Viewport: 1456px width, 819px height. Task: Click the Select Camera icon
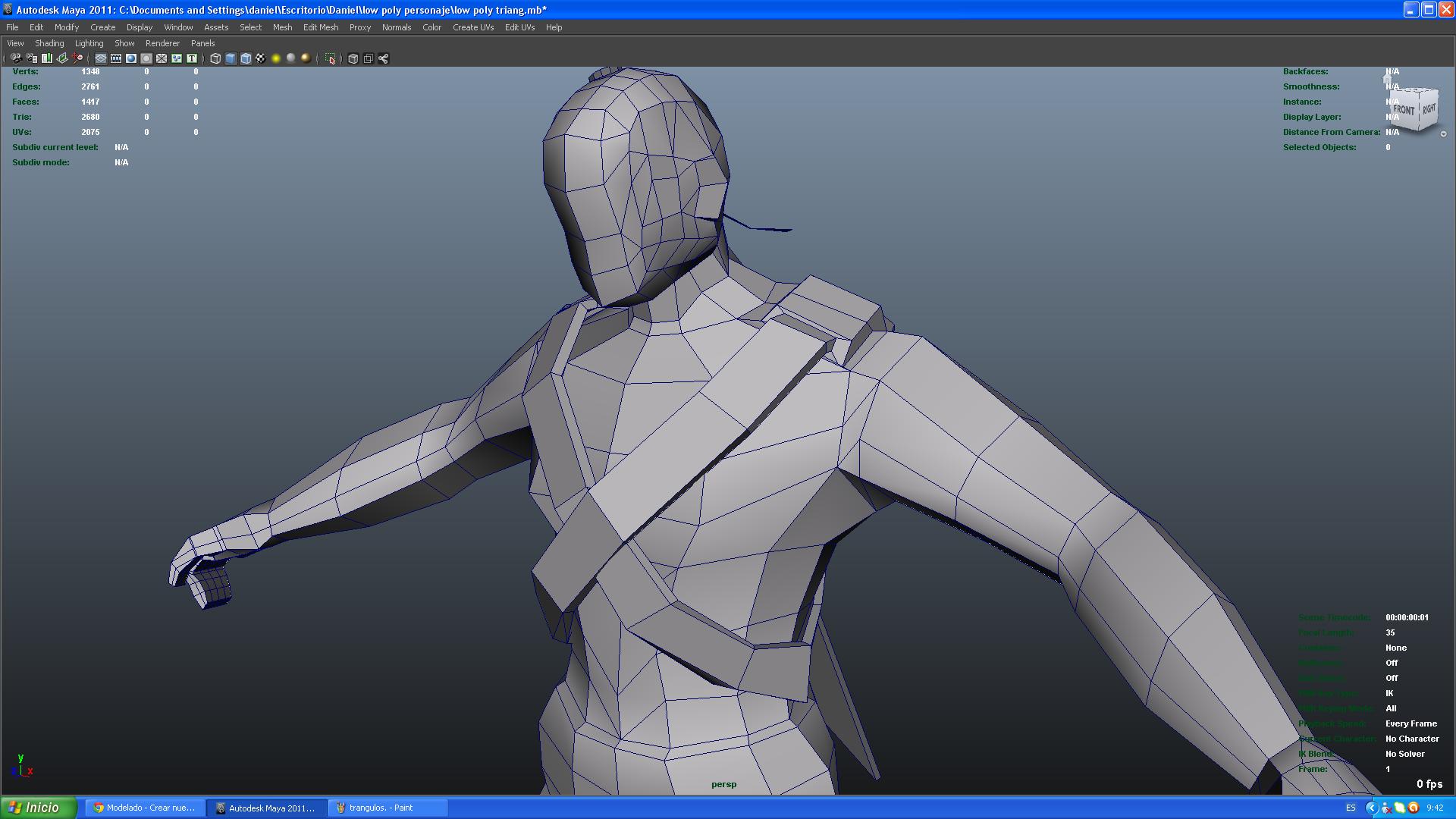coord(16,58)
